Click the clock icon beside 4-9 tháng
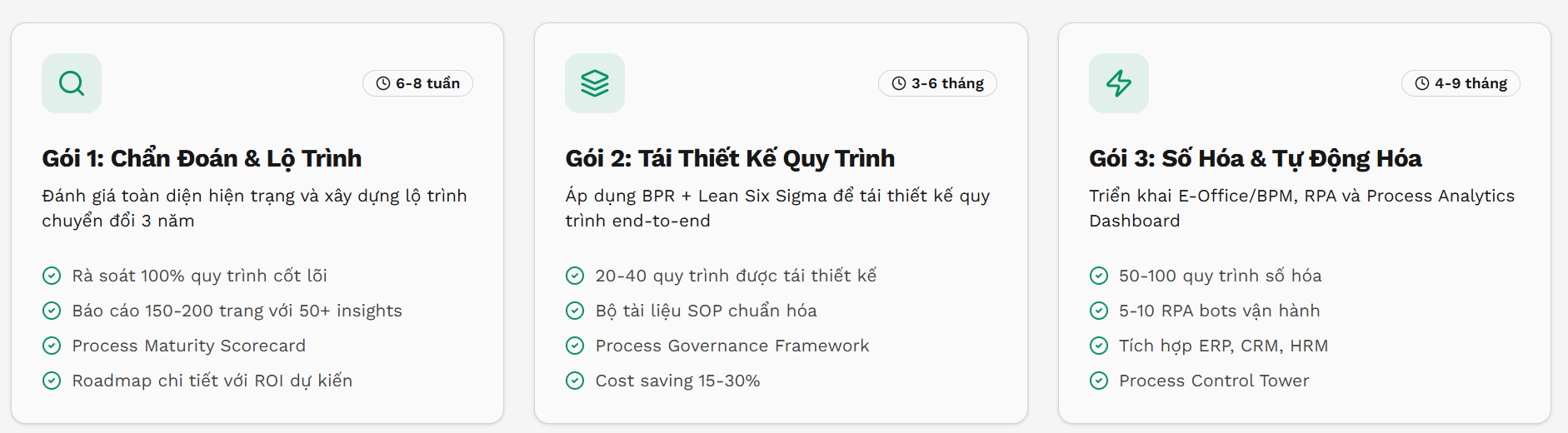 [1422, 83]
